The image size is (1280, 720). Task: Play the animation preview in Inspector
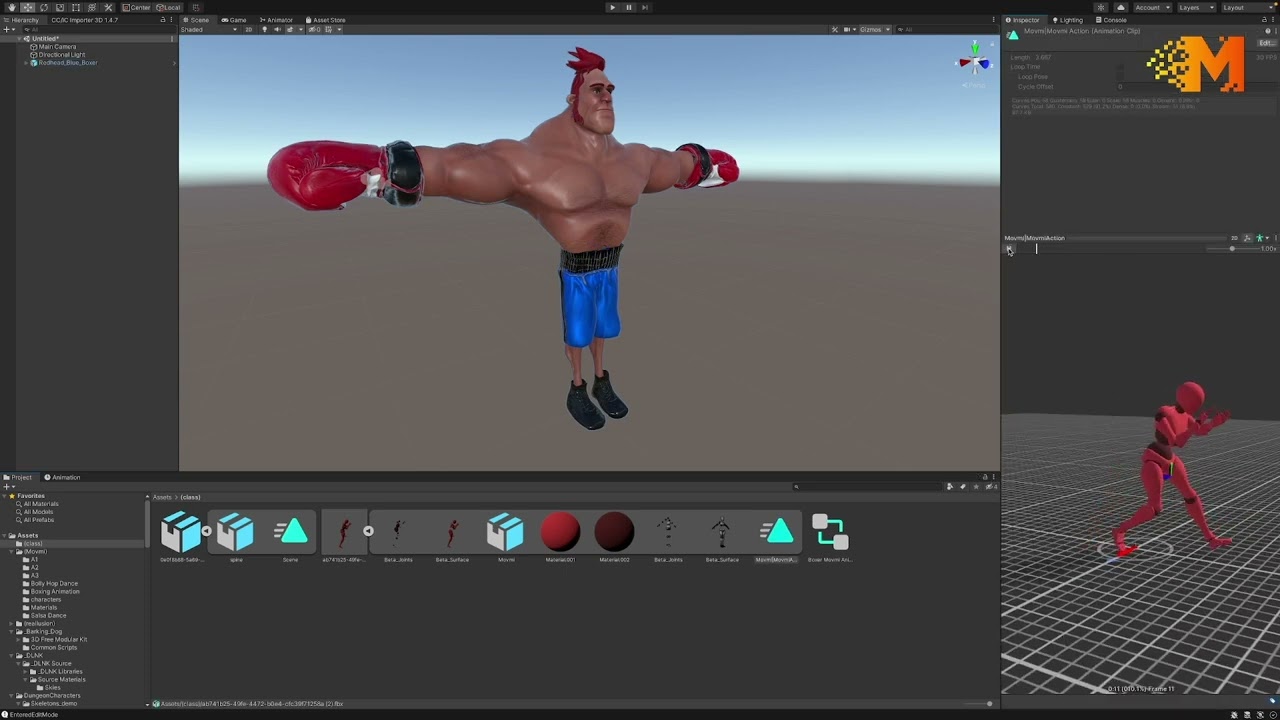coord(1009,249)
